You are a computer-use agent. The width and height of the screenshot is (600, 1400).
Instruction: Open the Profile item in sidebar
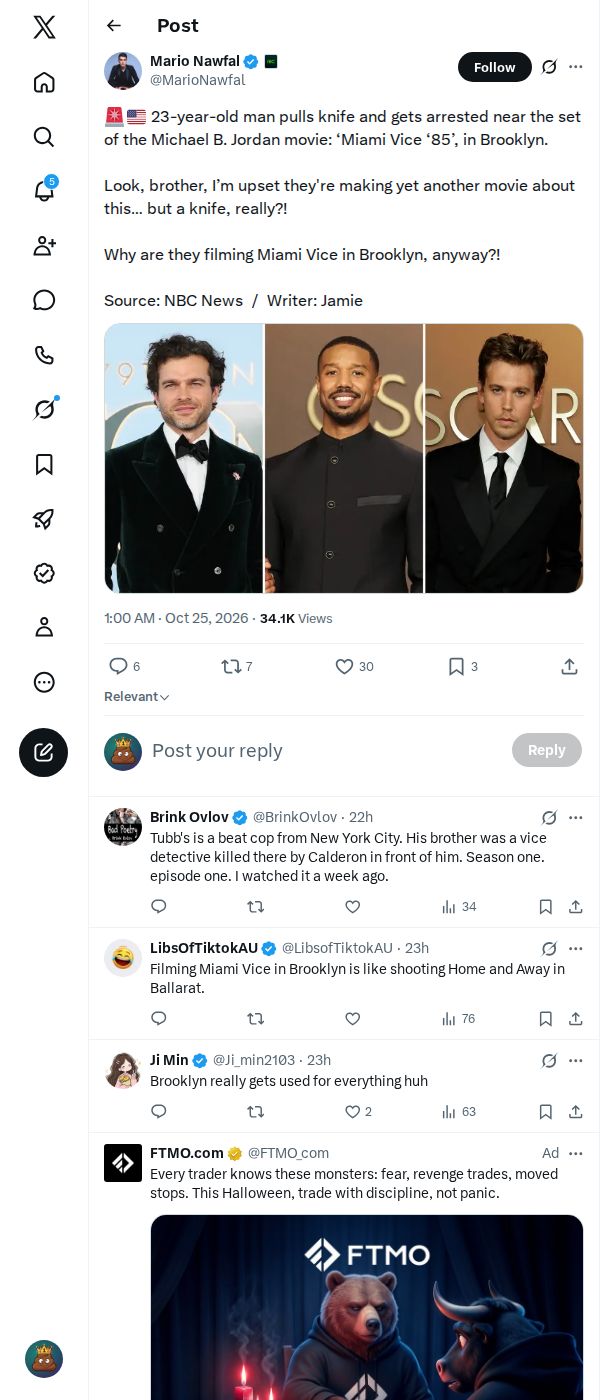44,627
